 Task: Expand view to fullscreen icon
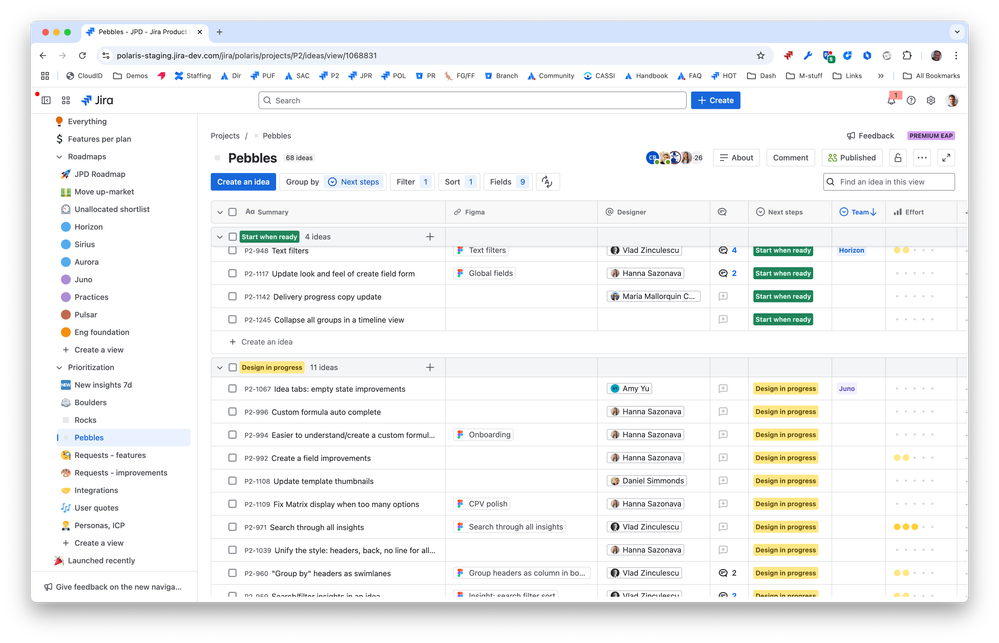click(947, 157)
